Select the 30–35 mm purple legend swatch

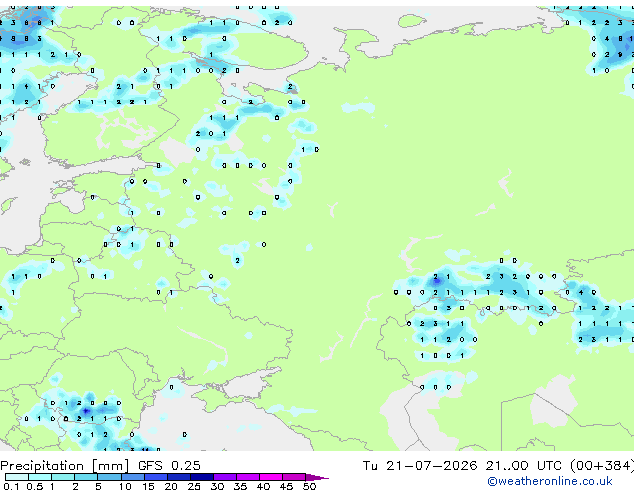pos(225,477)
